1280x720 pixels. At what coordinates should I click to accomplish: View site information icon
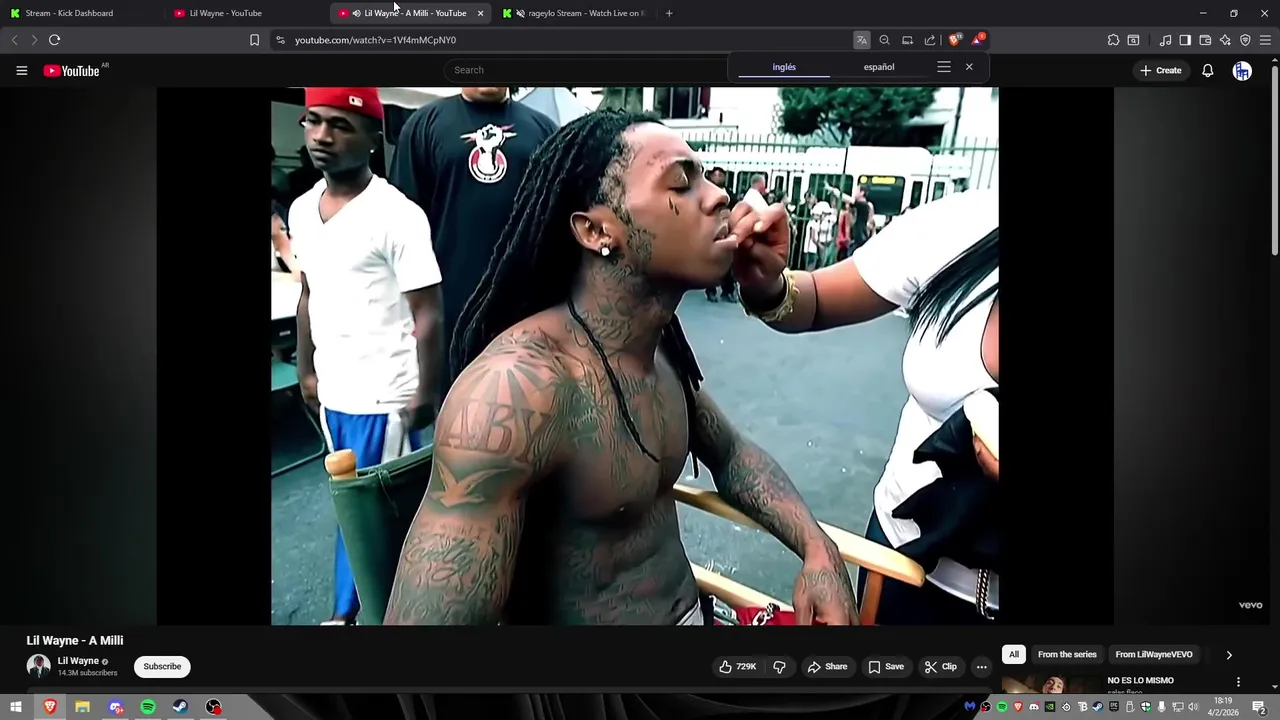(x=280, y=40)
